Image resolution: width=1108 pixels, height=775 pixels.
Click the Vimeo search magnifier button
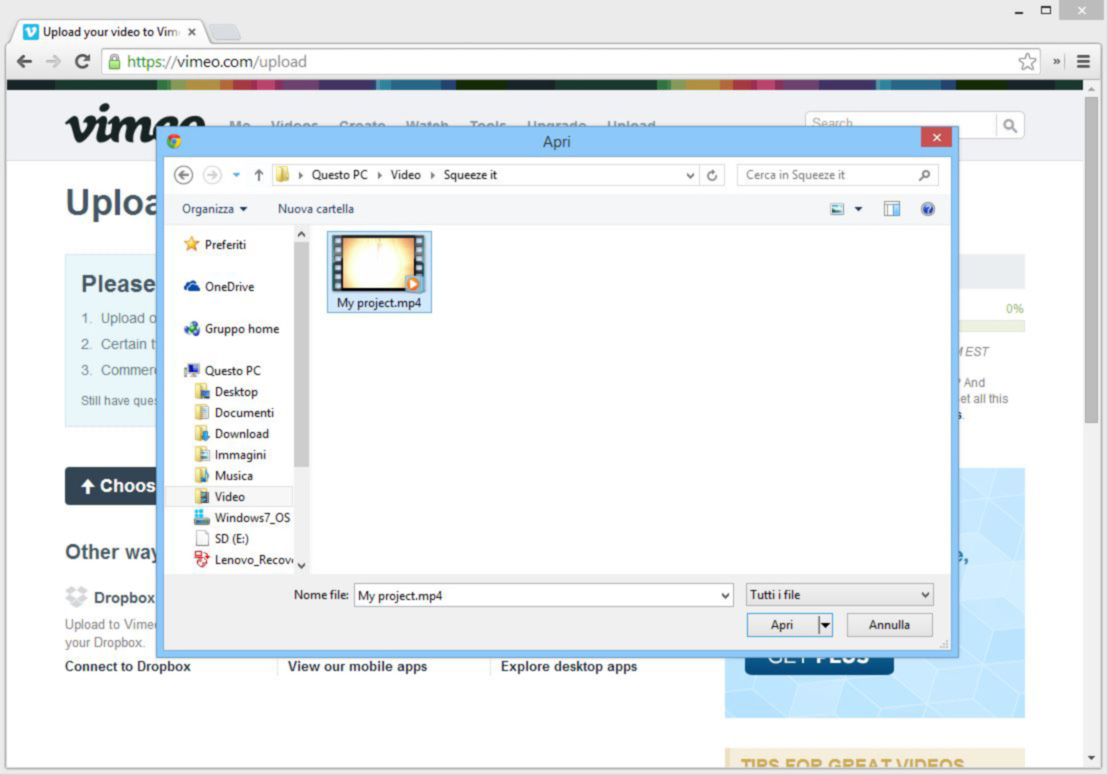click(x=1010, y=126)
